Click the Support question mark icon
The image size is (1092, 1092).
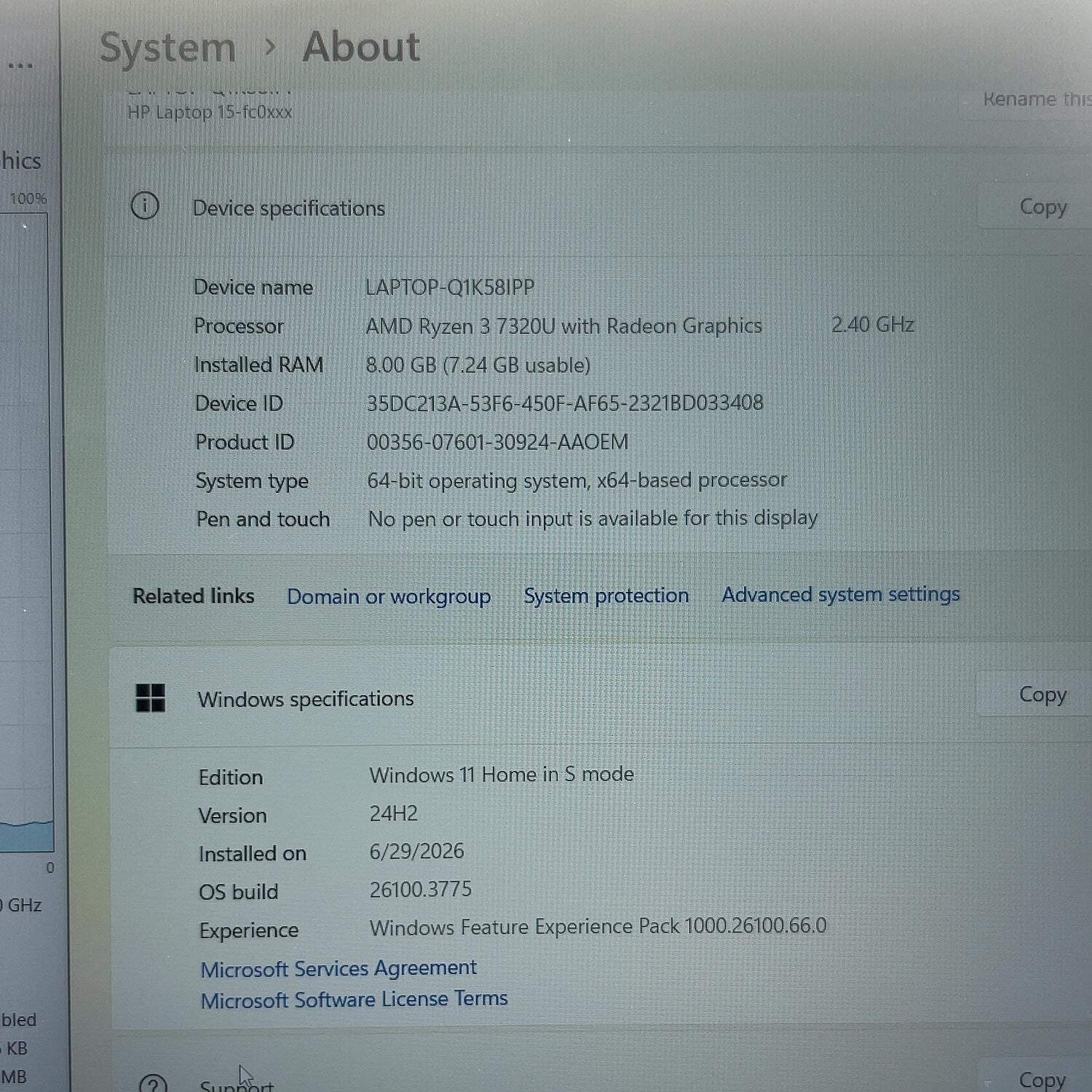pyautogui.click(x=153, y=1085)
